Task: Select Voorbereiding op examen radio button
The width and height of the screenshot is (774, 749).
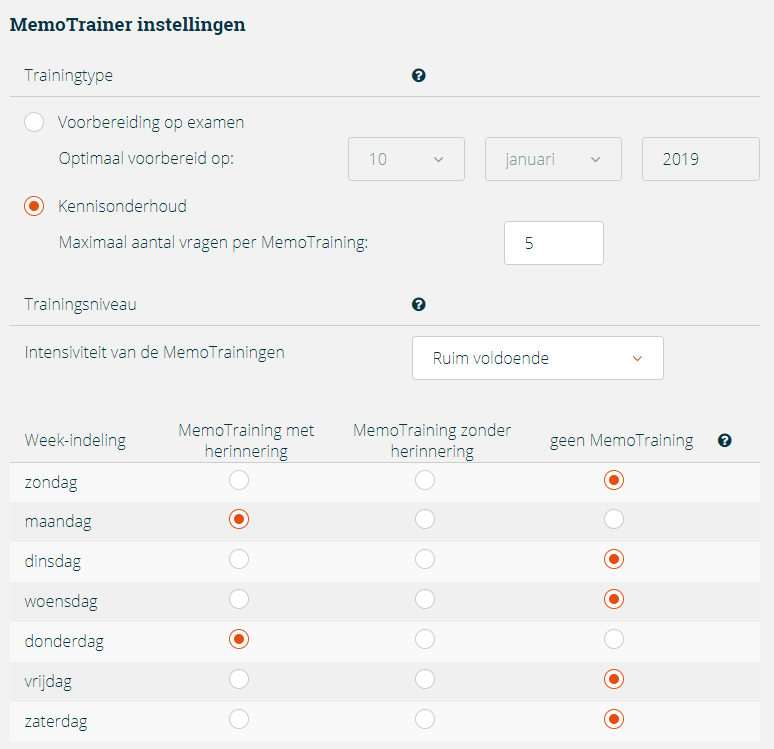Action: (x=34, y=122)
